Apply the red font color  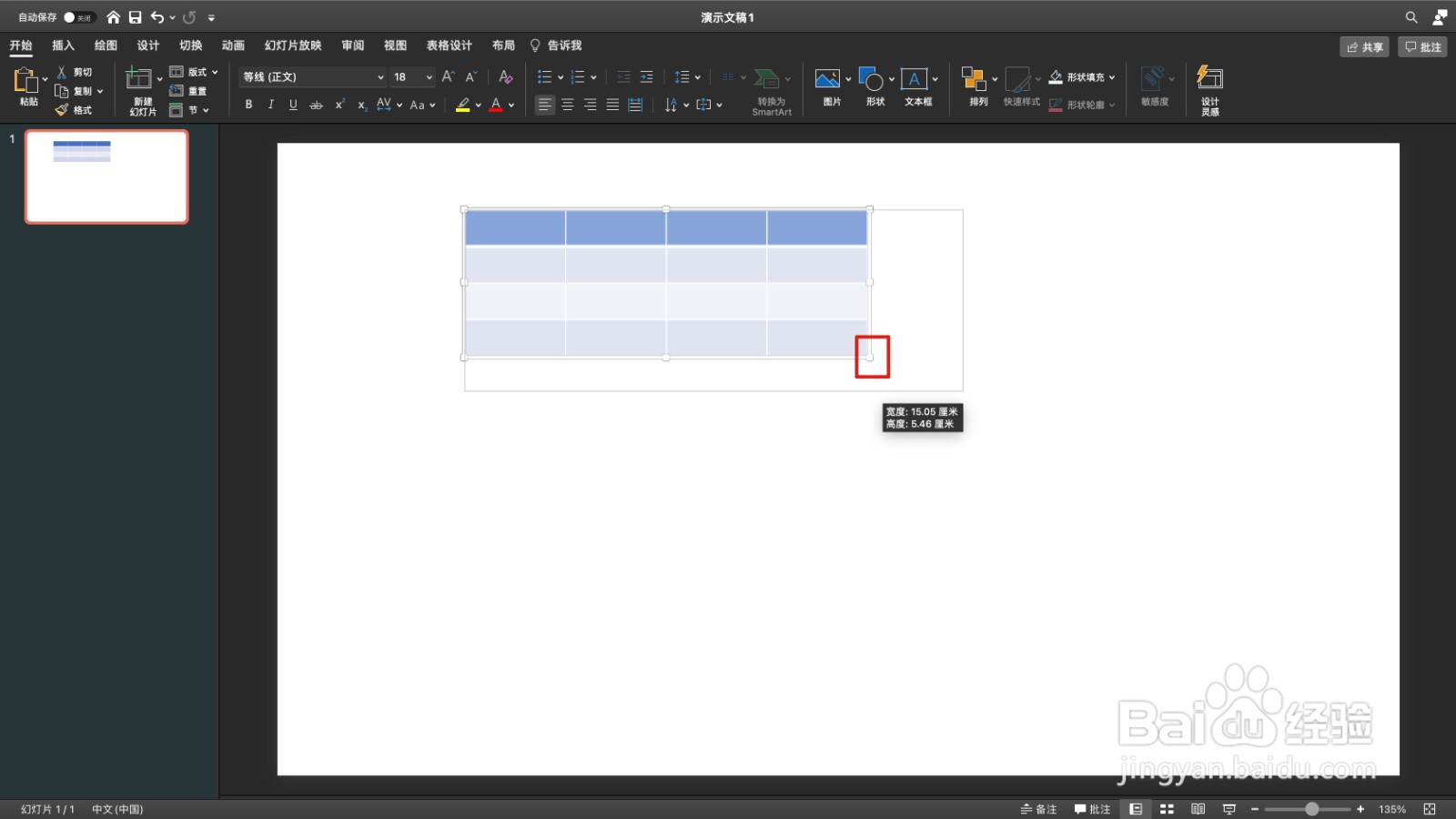(x=496, y=105)
